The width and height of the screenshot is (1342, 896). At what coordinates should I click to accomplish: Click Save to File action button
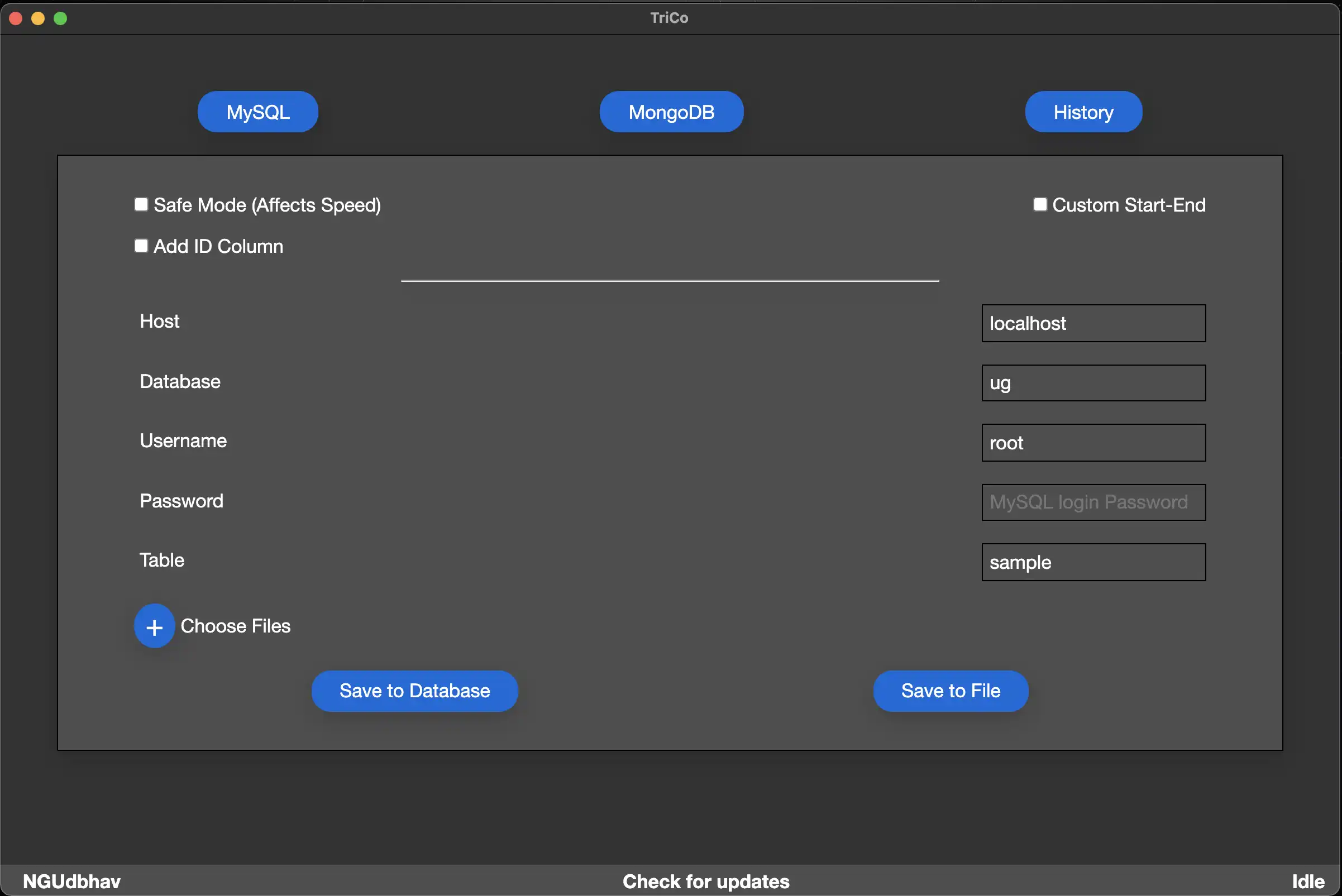pyautogui.click(x=951, y=690)
